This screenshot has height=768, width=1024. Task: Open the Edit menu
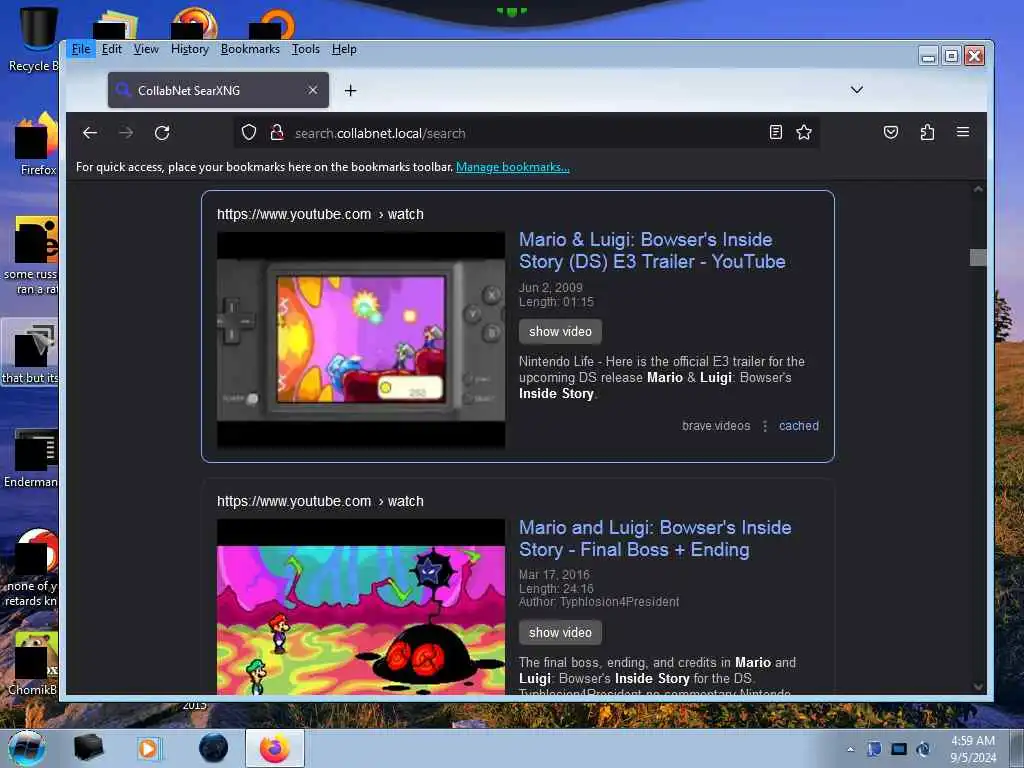(x=112, y=49)
